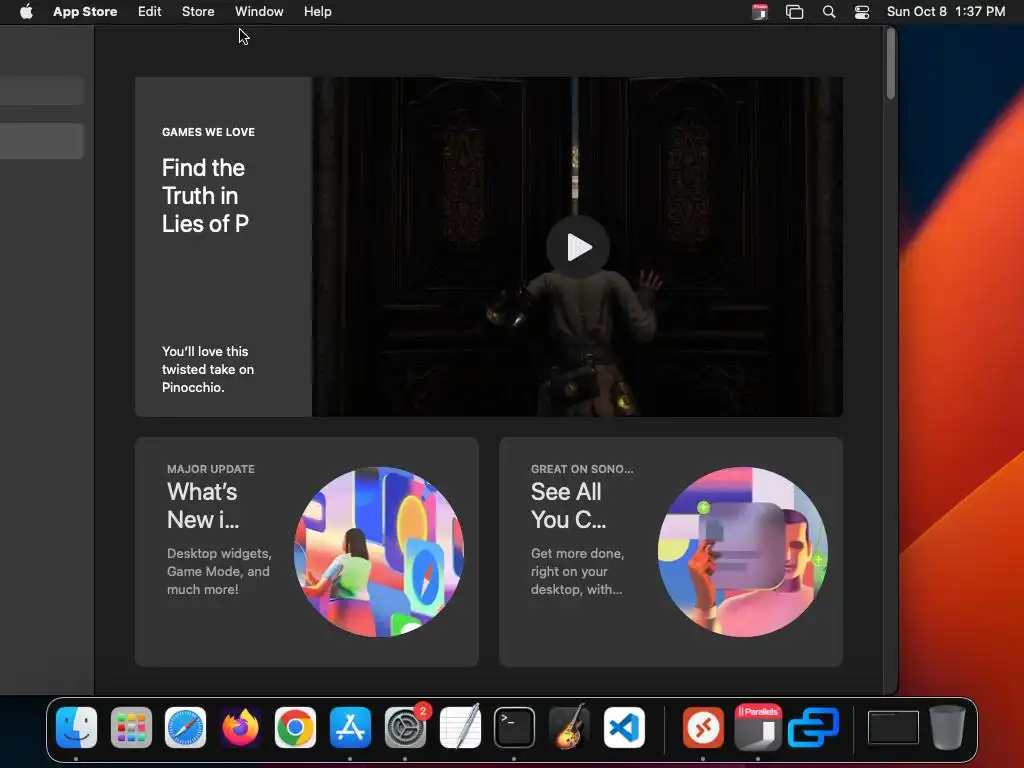Launch Firefox from the dock
The height and width of the screenshot is (768, 1024).
click(240, 727)
